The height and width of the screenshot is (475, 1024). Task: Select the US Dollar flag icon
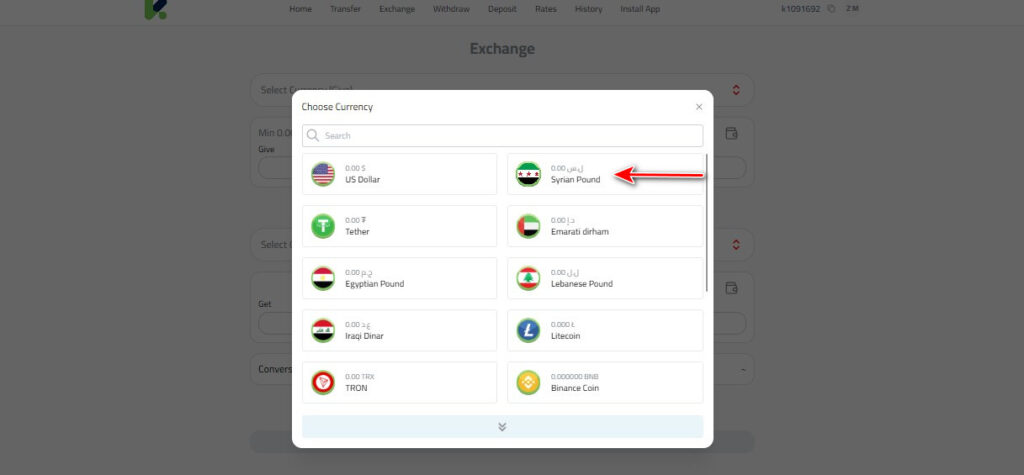click(x=323, y=174)
